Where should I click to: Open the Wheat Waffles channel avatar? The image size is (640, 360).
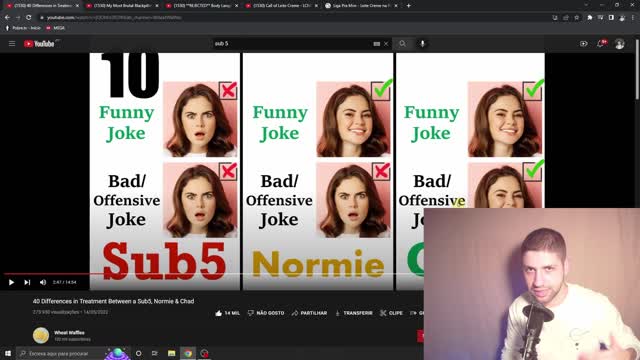(x=41, y=335)
